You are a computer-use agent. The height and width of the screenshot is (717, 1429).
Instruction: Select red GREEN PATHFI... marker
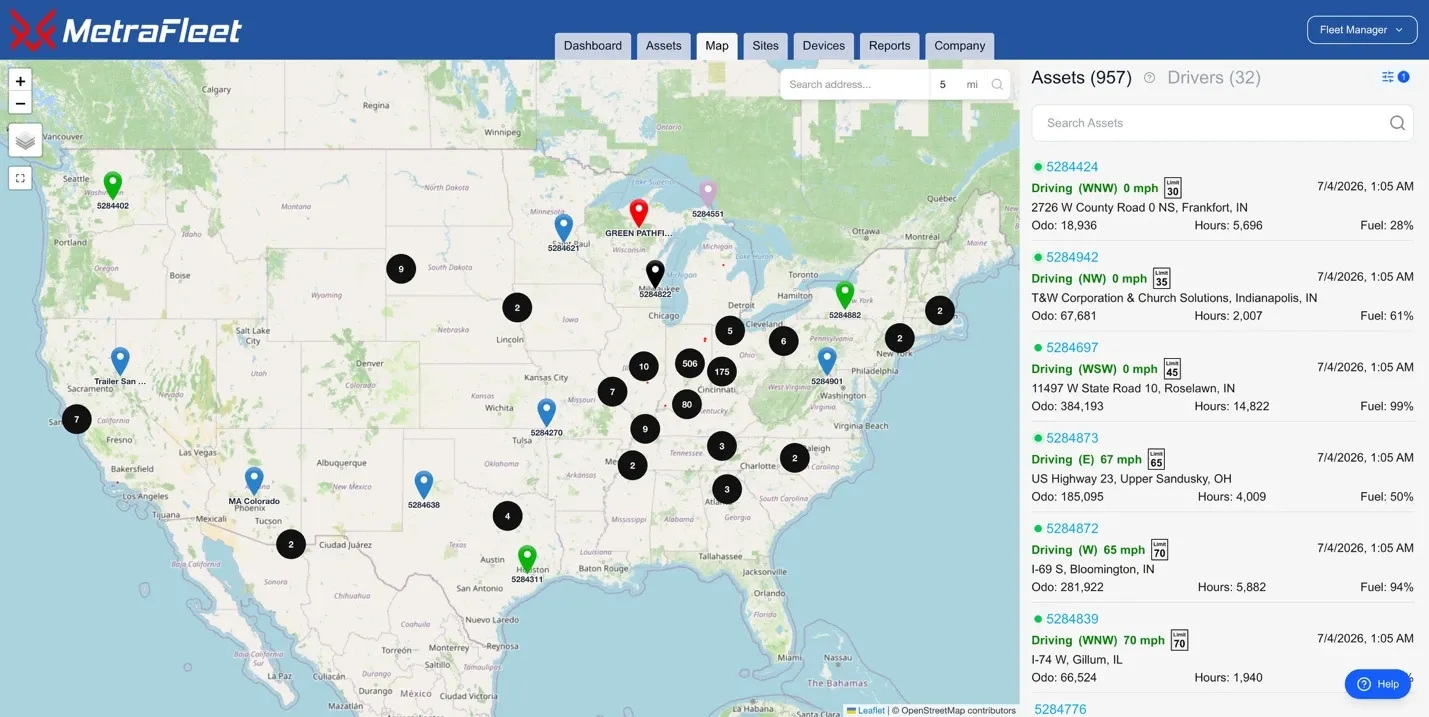(638, 213)
